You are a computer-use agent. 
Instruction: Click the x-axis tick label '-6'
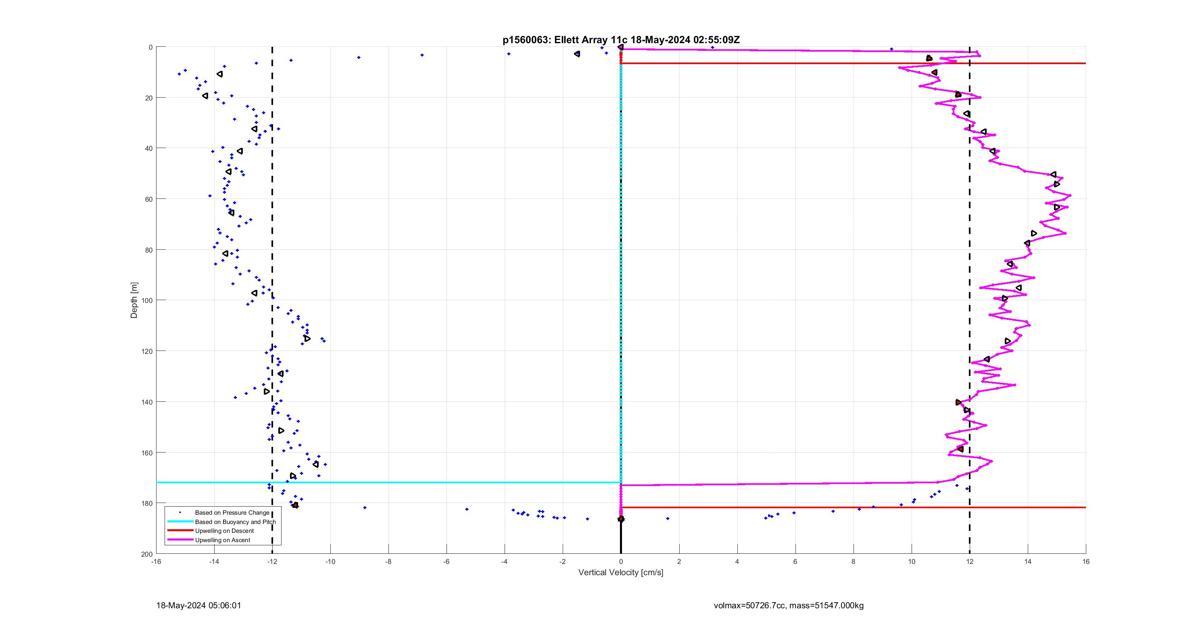pos(446,561)
